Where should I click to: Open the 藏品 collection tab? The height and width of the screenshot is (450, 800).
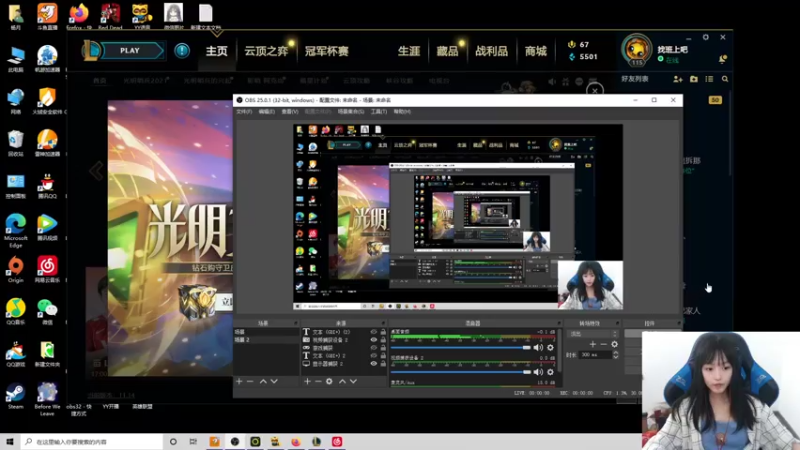[x=447, y=51]
